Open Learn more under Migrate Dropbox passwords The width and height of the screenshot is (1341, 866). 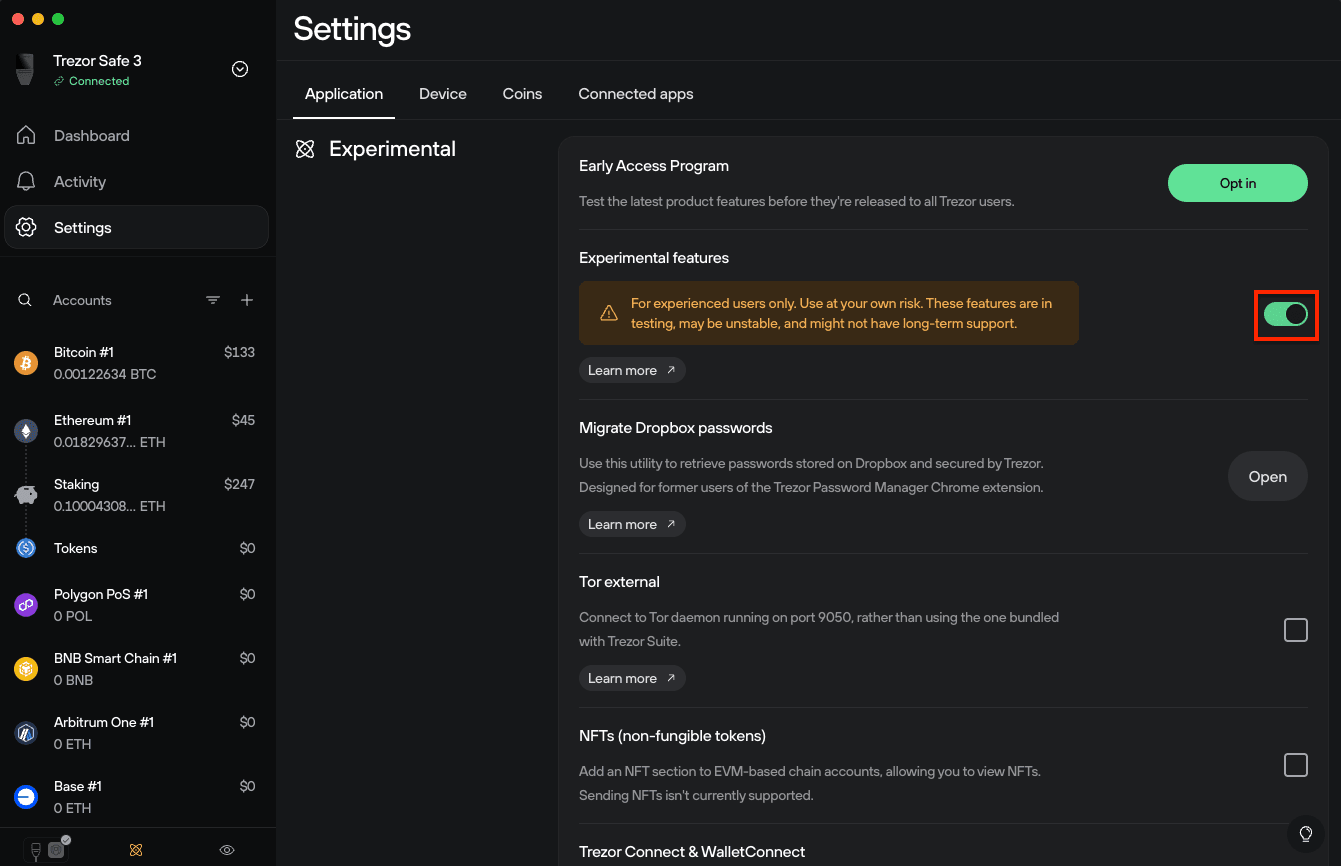pos(632,524)
